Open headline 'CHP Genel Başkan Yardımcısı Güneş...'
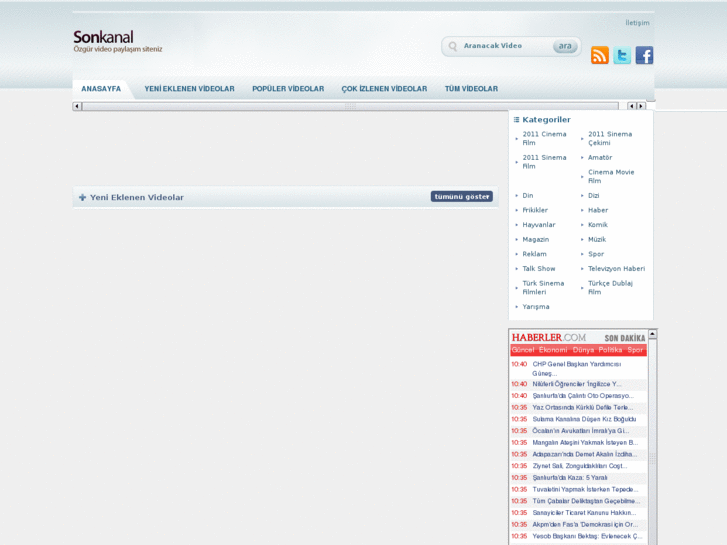The width and height of the screenshot is (727, 545). [577, 369]
